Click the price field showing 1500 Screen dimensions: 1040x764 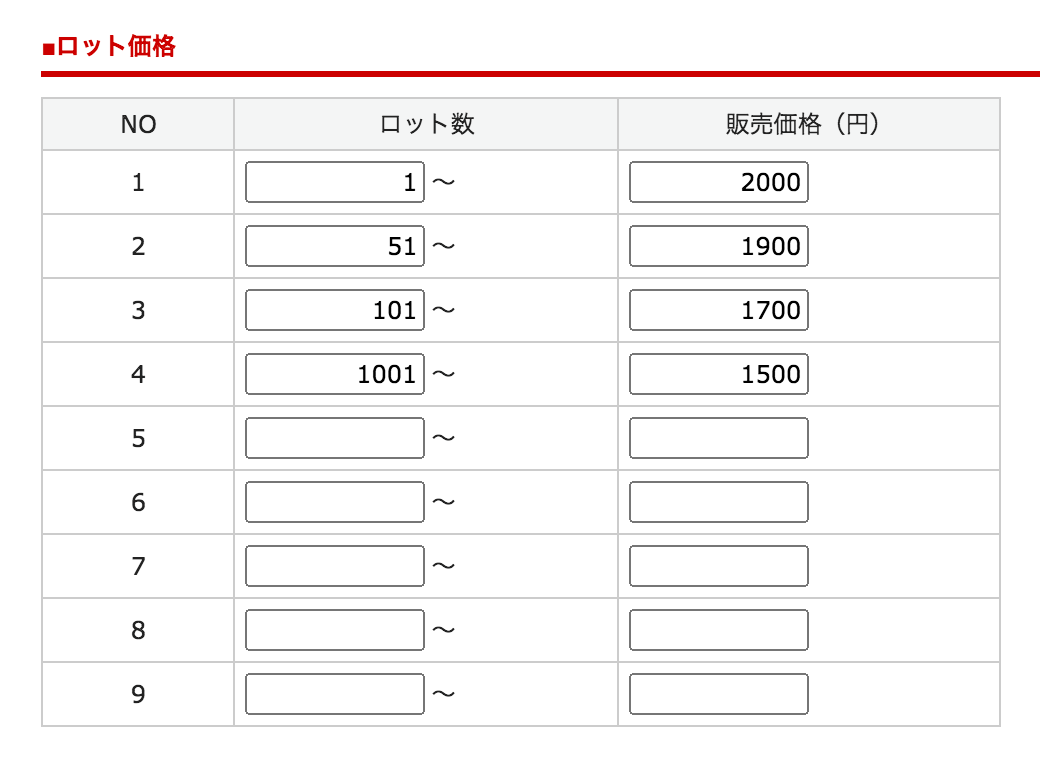(718, 374)
